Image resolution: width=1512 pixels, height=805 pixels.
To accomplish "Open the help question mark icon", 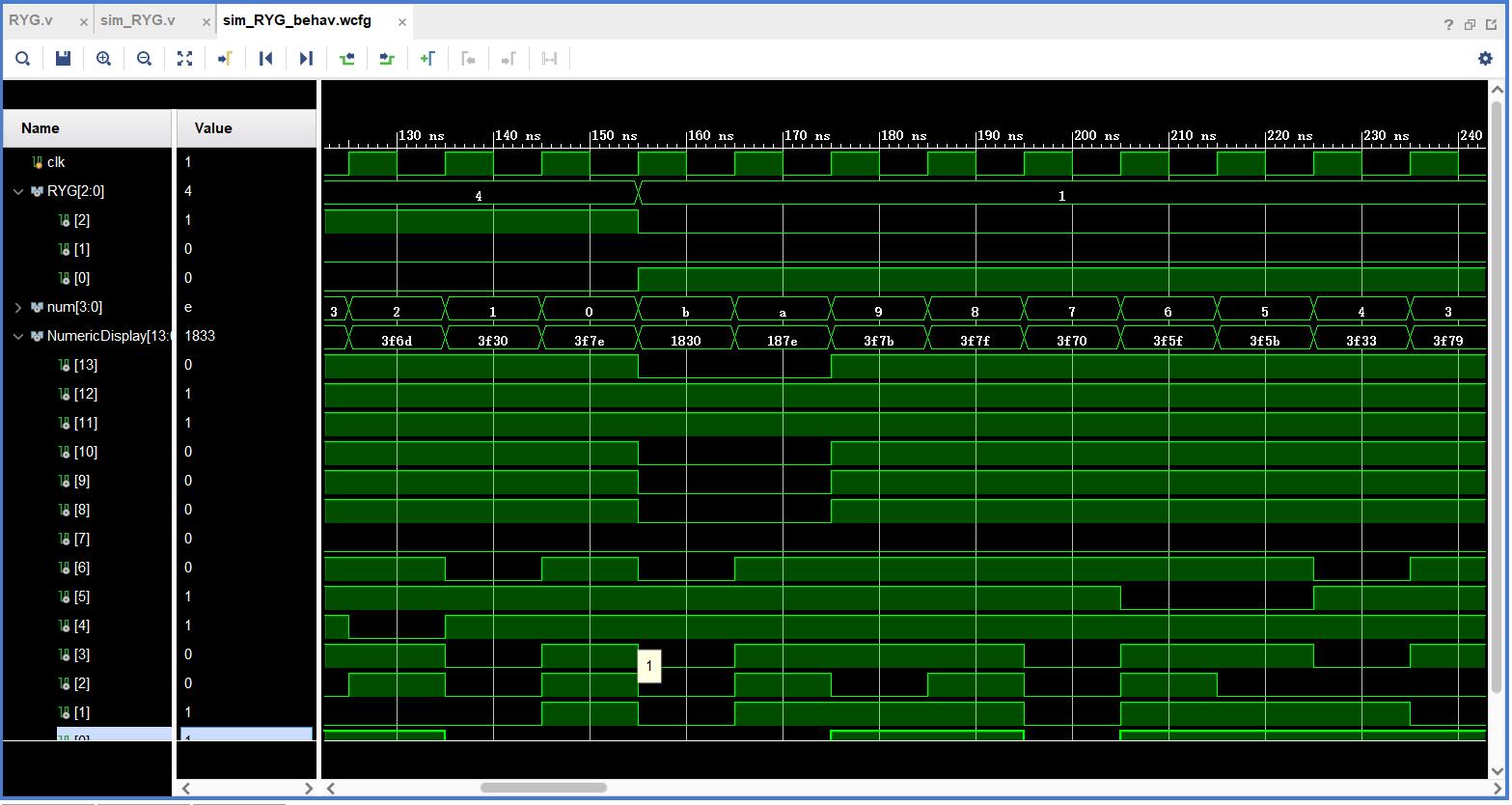I will (1448, 25).
